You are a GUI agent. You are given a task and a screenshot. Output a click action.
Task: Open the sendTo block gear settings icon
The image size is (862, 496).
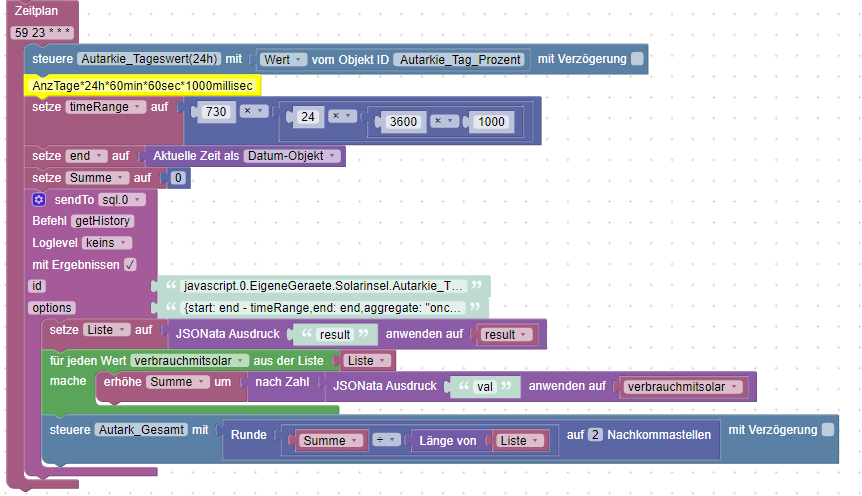(x=39, y=200)
